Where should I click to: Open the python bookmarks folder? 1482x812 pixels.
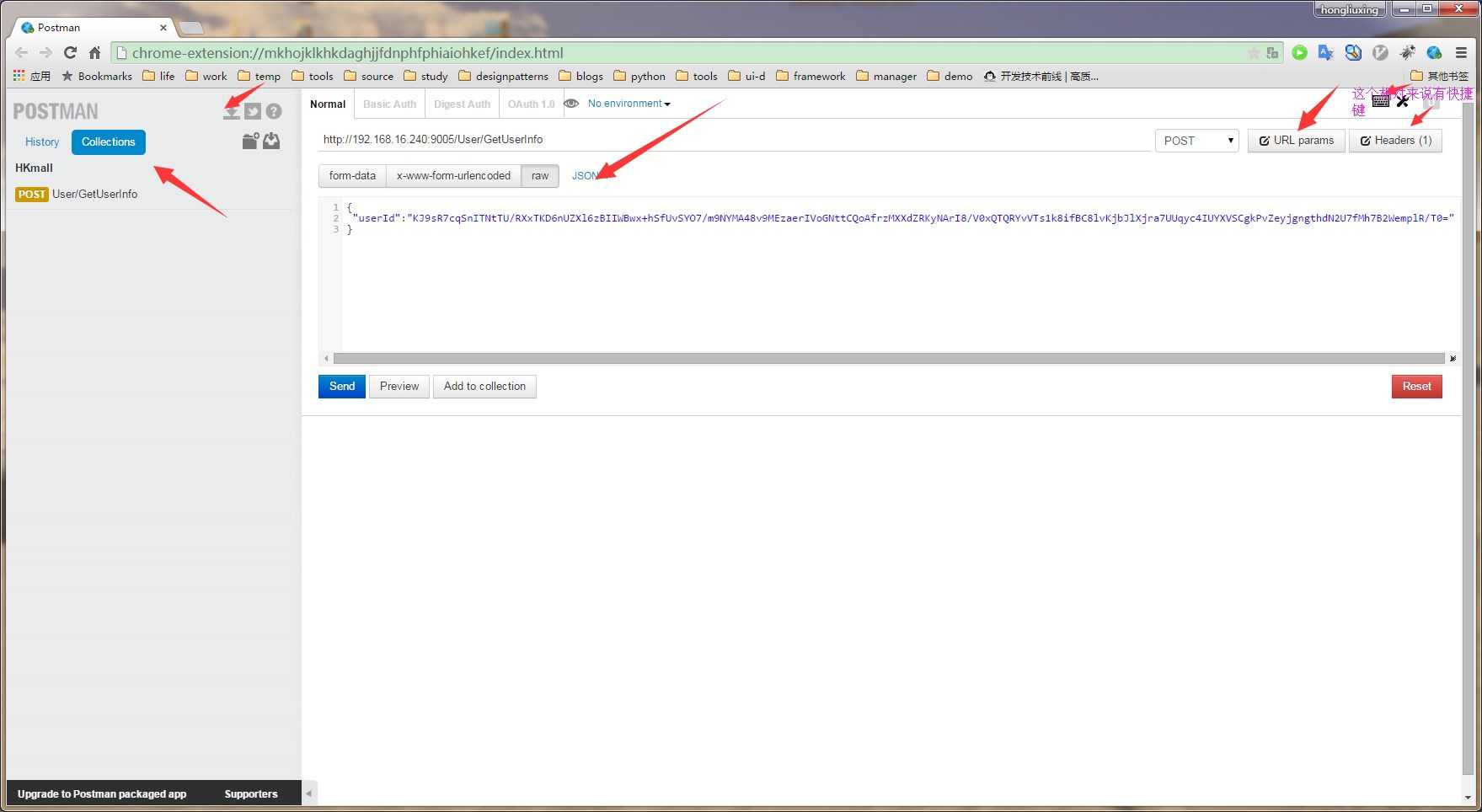pos(639,76)
